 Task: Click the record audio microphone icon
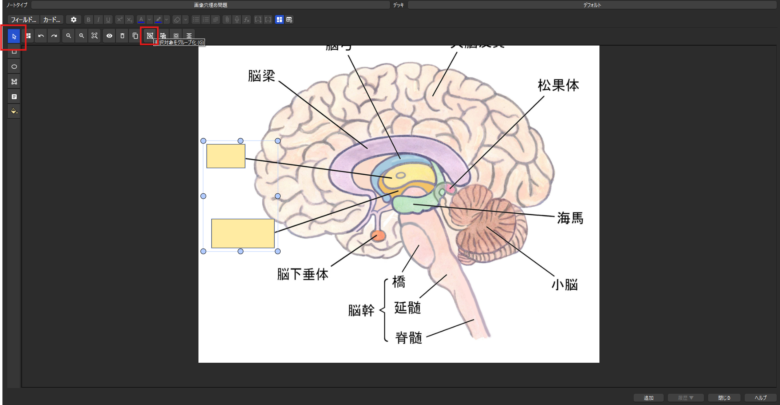[237, 19]
